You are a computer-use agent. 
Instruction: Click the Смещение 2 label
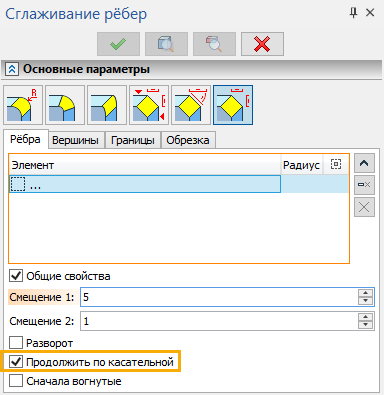42,321
